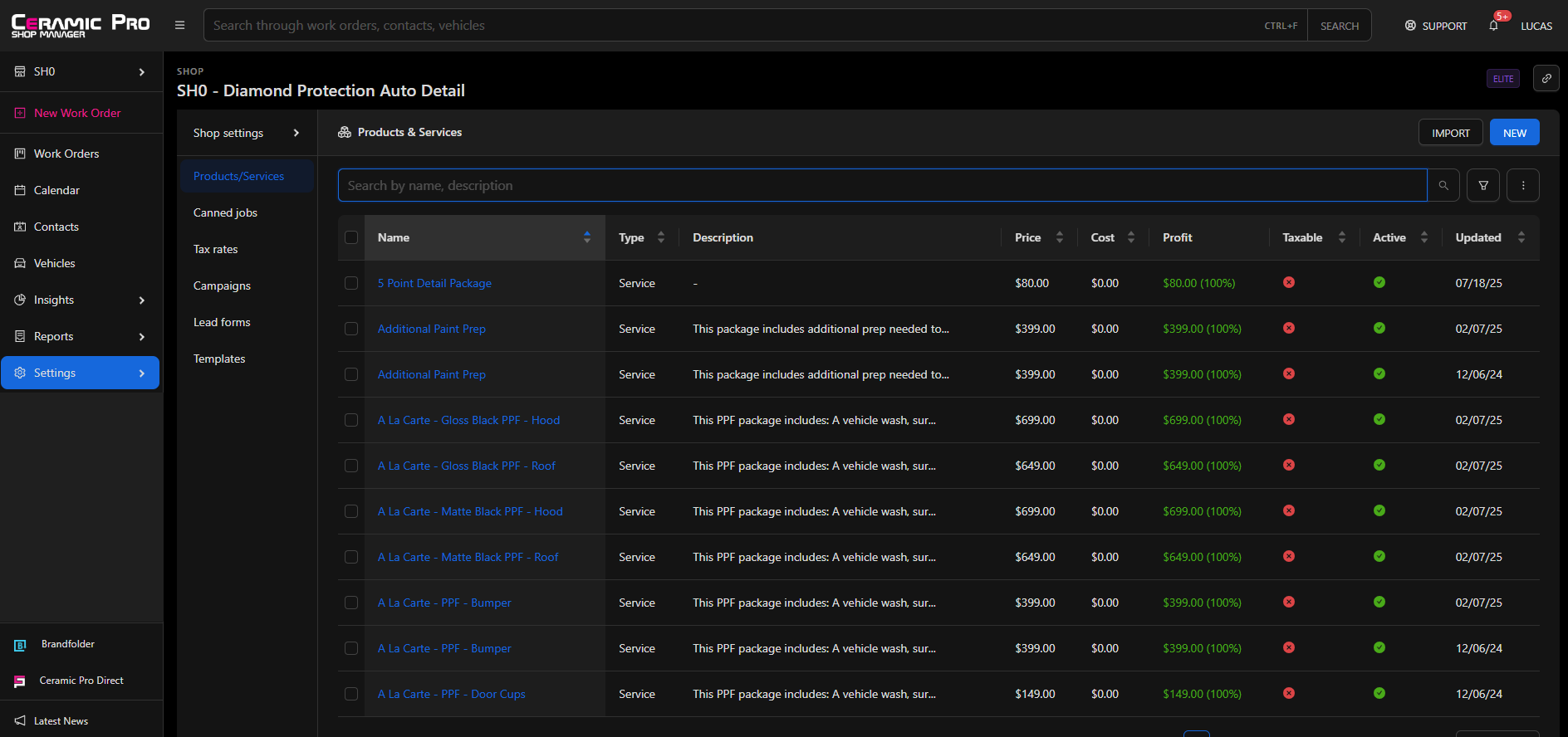Click the copy link icon beside the ELITE badge
Viewport: 1568px width, 737px height.
coord(1546,79)
